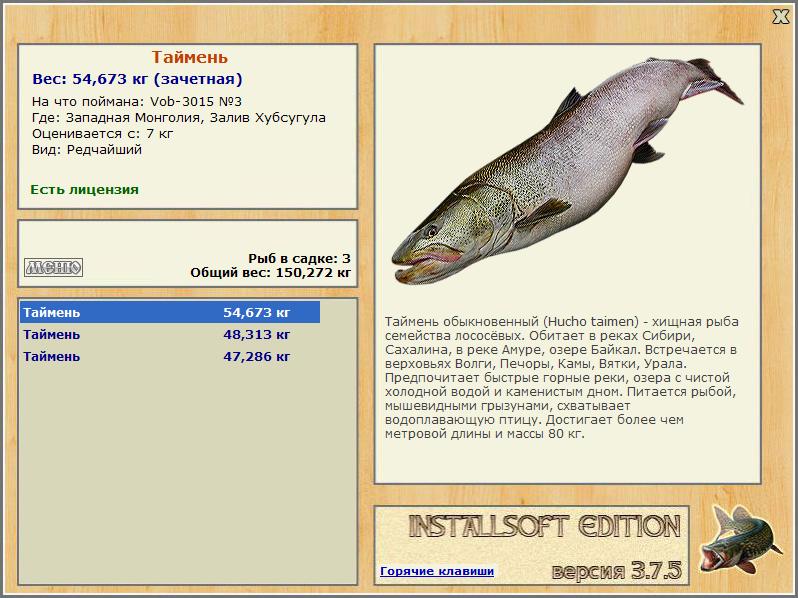Click empty area of the fish list

187,473
